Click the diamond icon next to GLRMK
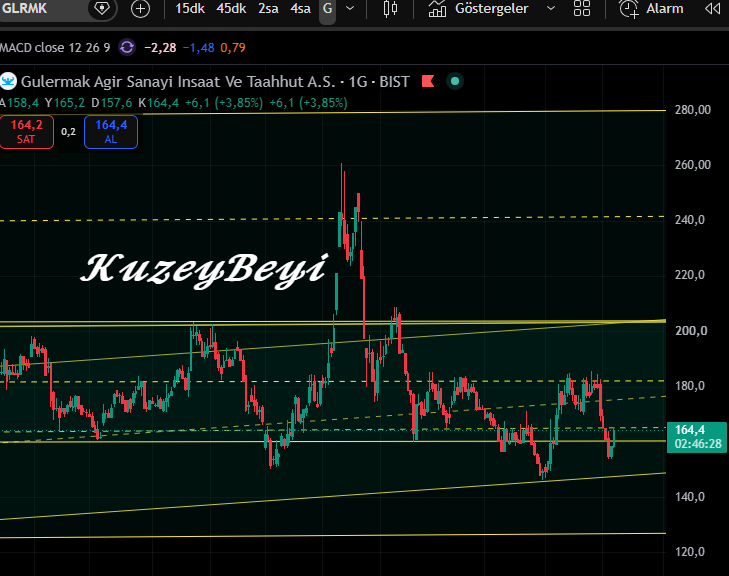This screenshot has height=576, width=729. 102,8
